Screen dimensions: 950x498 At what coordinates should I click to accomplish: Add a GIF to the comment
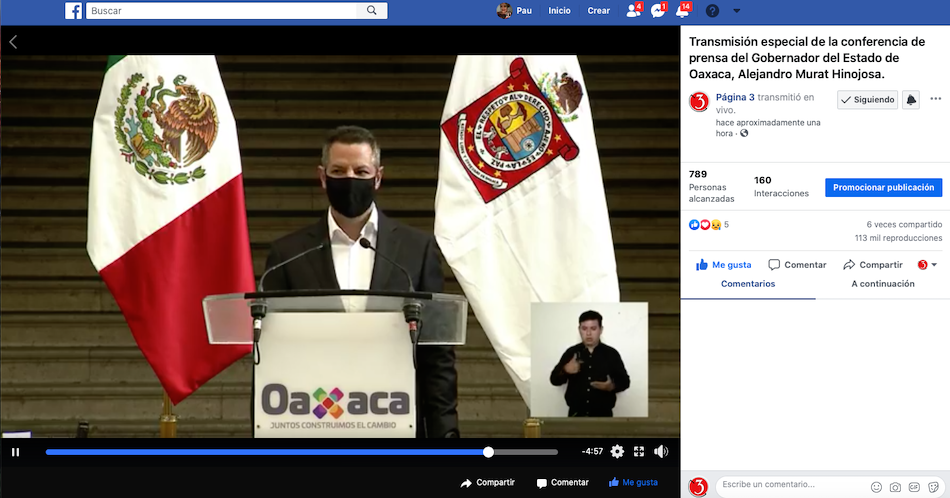(x=914, y=486)
